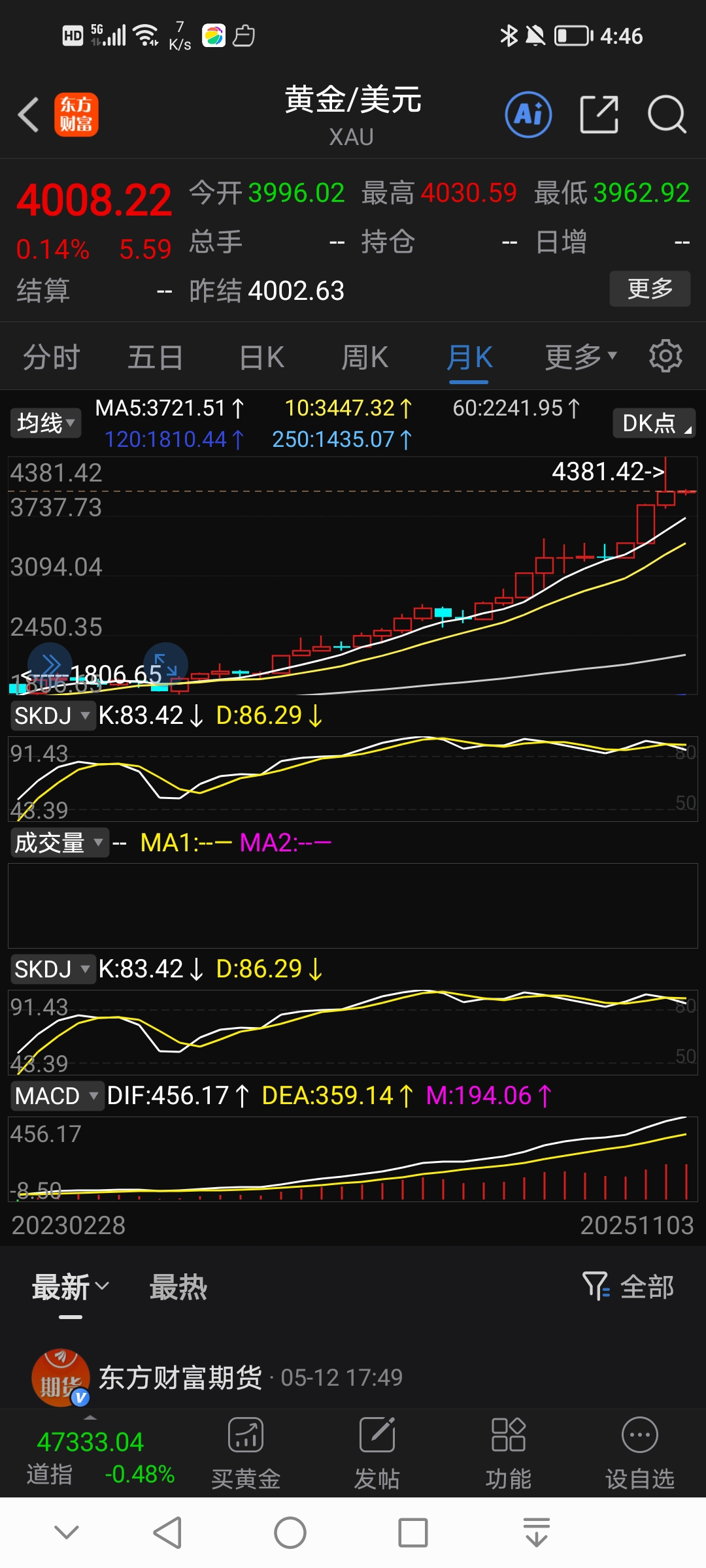Tap the 20230228 start date label

69,1225
